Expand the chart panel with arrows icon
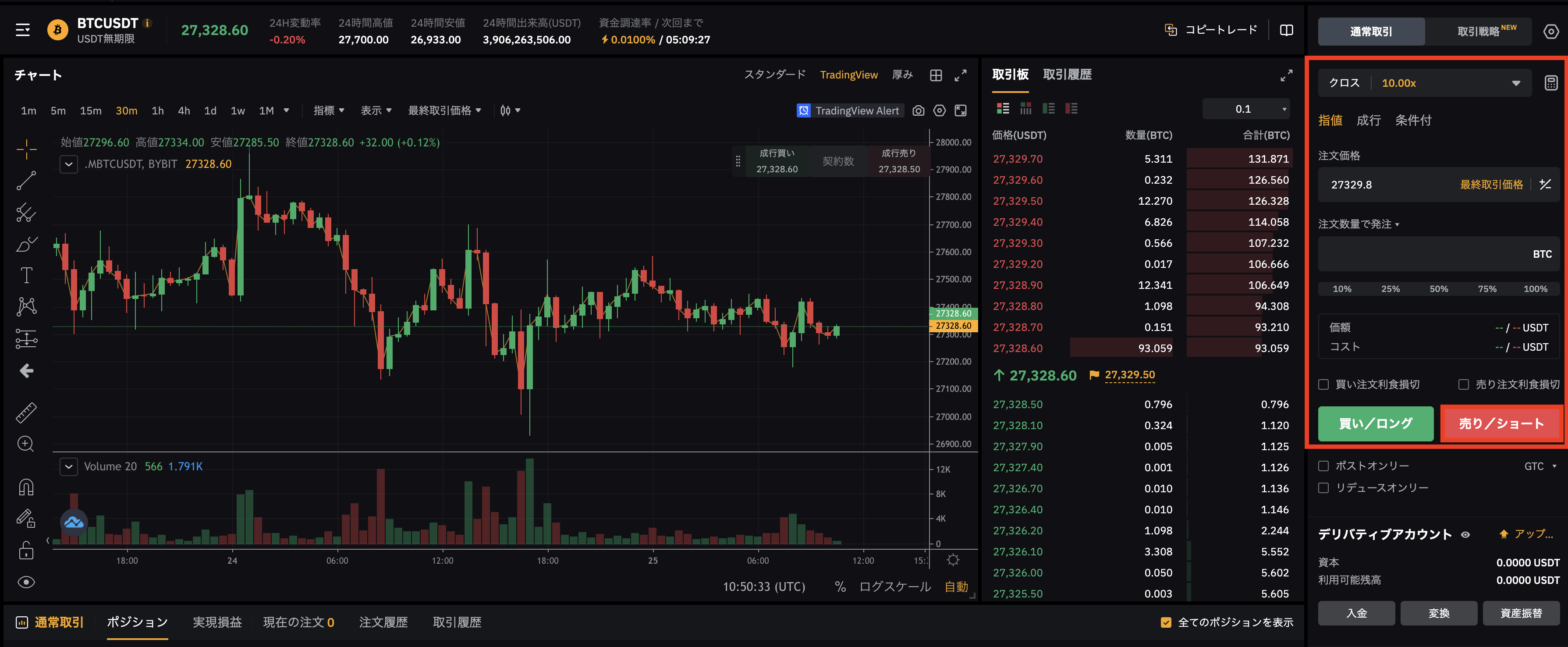 [961, 75]
